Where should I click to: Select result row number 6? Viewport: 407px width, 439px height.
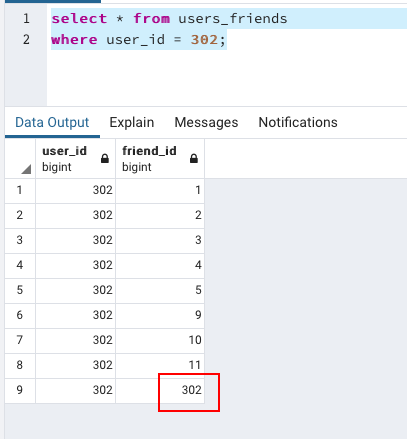(20, 315)
